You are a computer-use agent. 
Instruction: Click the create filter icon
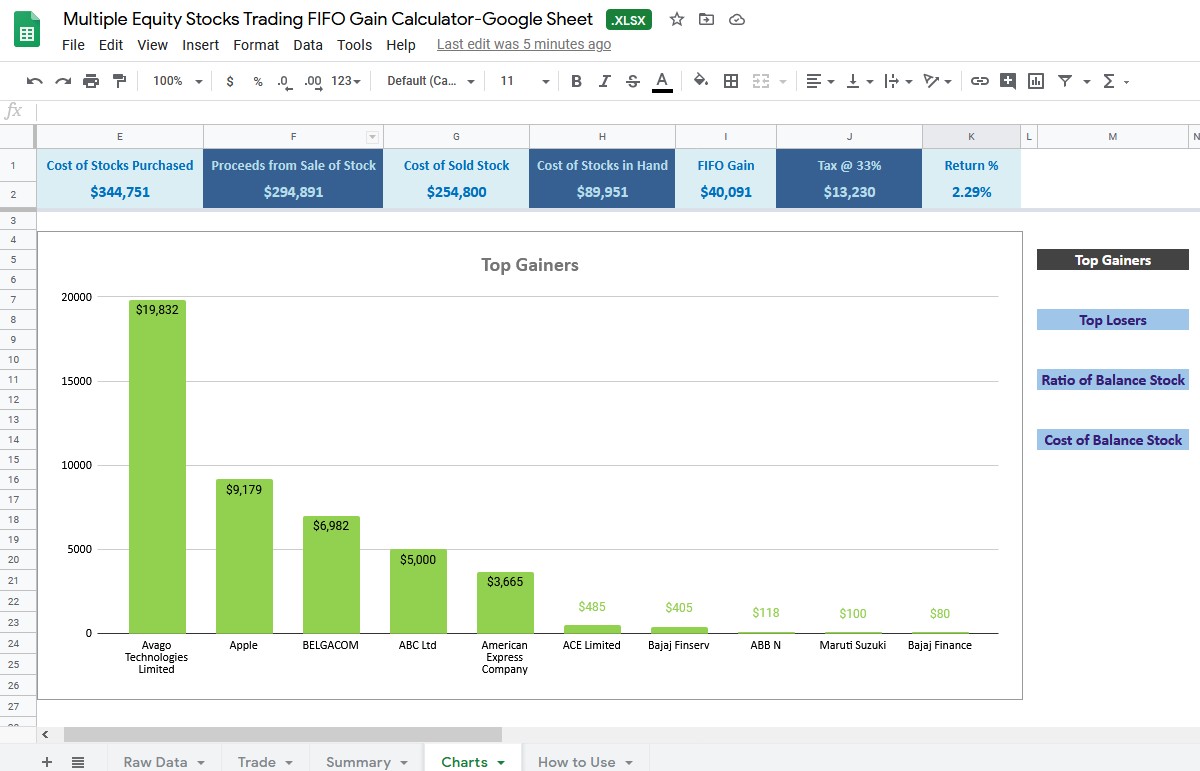point(1064,81)
